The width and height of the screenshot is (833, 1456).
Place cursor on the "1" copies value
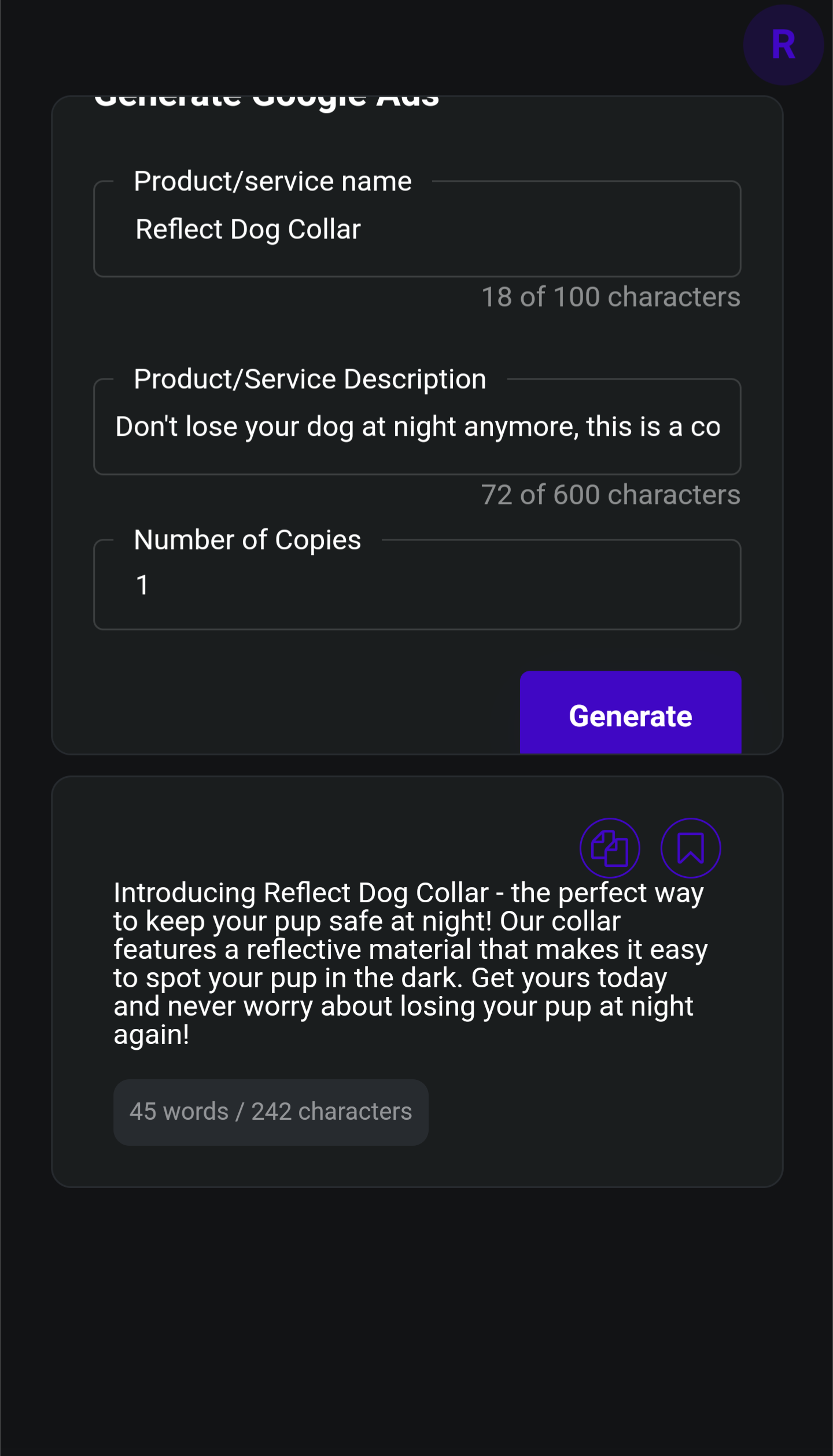(142, 585)
